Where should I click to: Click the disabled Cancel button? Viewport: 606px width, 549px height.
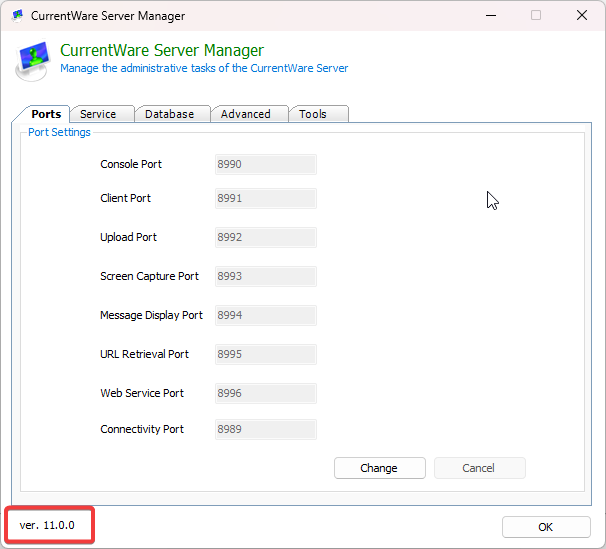pos(480,468)
